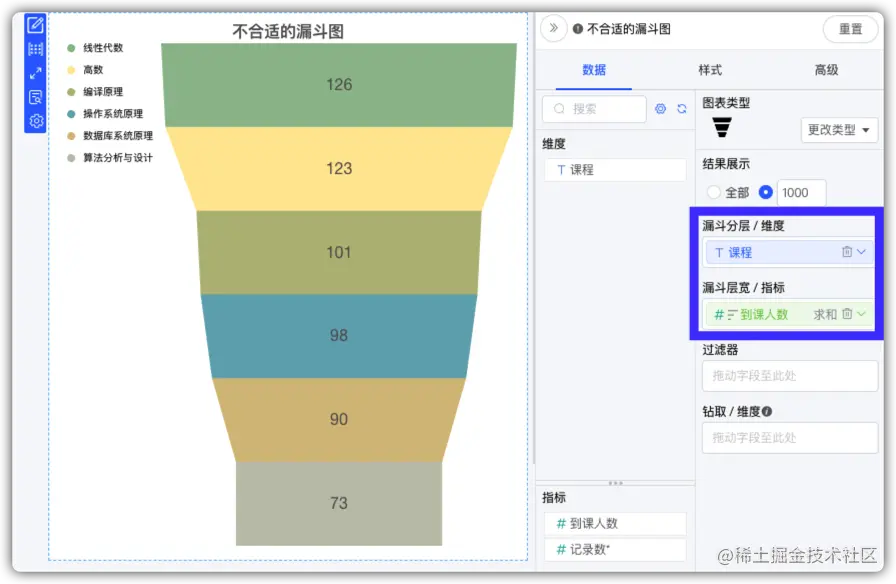Image resolution: width=896 pixels, height=584 pixels.
Task: Open settings gear in left sidebar
Action: pos(36,121)
